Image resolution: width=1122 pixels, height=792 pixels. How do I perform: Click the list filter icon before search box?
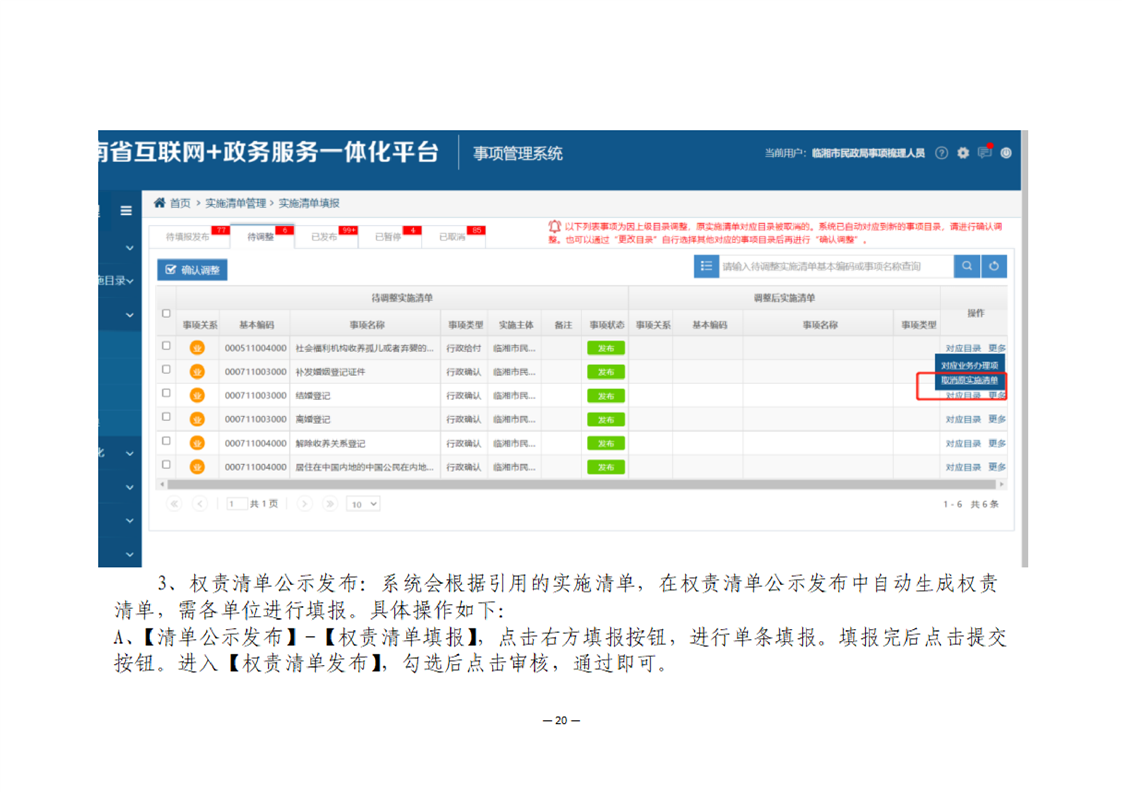click(x=706, y=266)
